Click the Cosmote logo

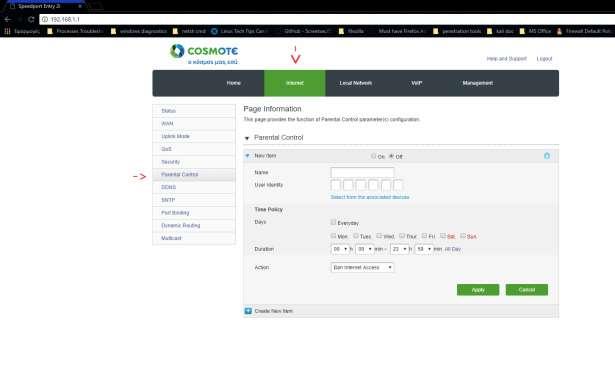tap(204, 54)
